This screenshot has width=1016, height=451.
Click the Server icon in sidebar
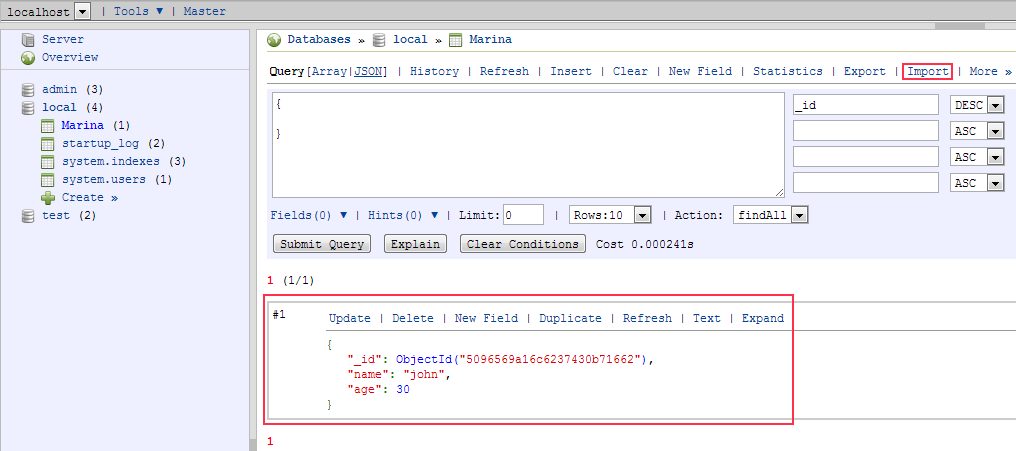pyautogui.click(x=28, y=40)
